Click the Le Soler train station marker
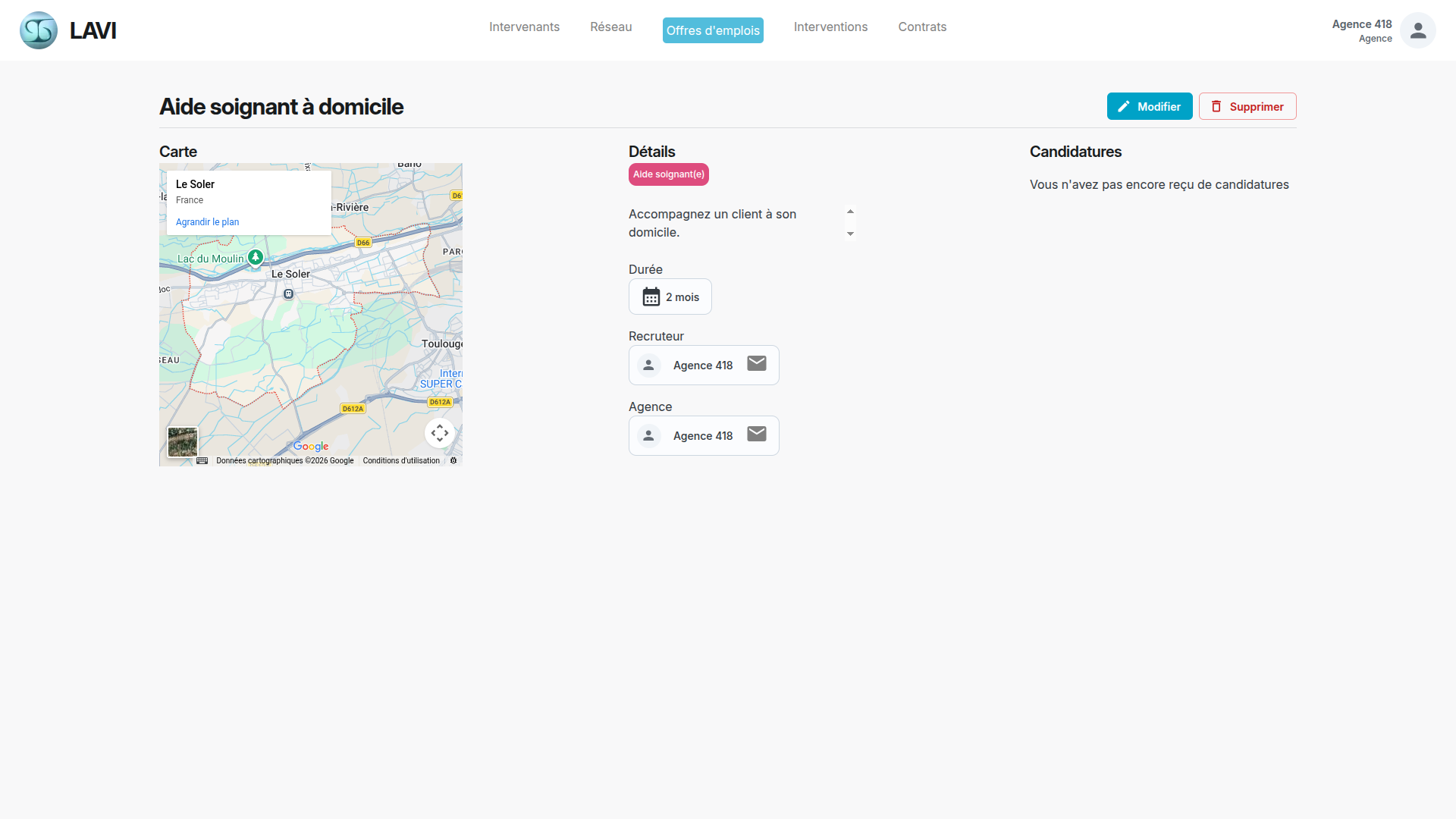Screen dimensions: 1456x819 (x=288, y=293)
